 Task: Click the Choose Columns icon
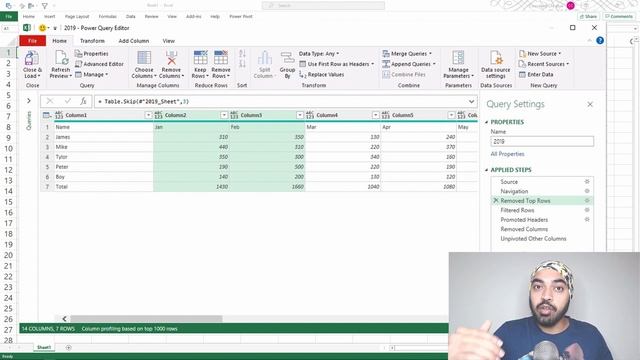click(x=144, y=58)
